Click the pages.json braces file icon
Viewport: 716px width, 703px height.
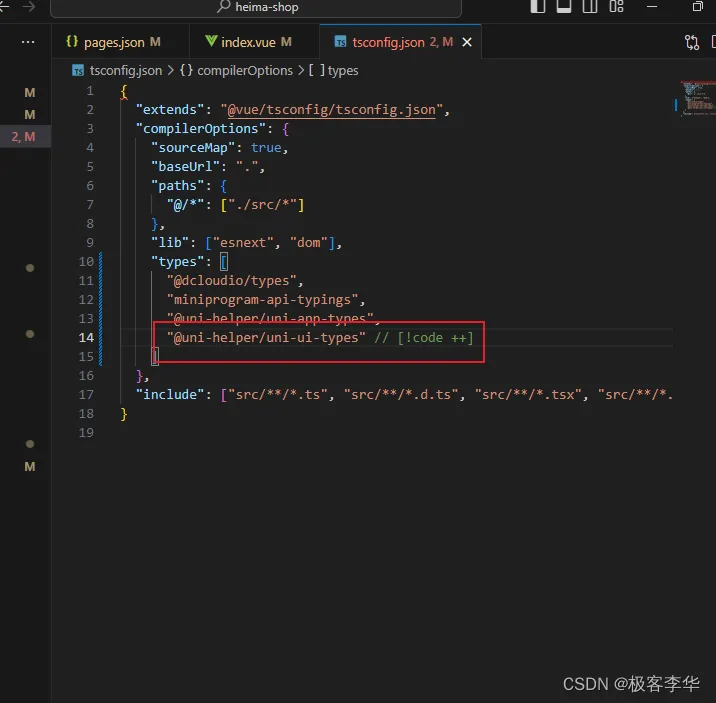(x=72, y=42)
